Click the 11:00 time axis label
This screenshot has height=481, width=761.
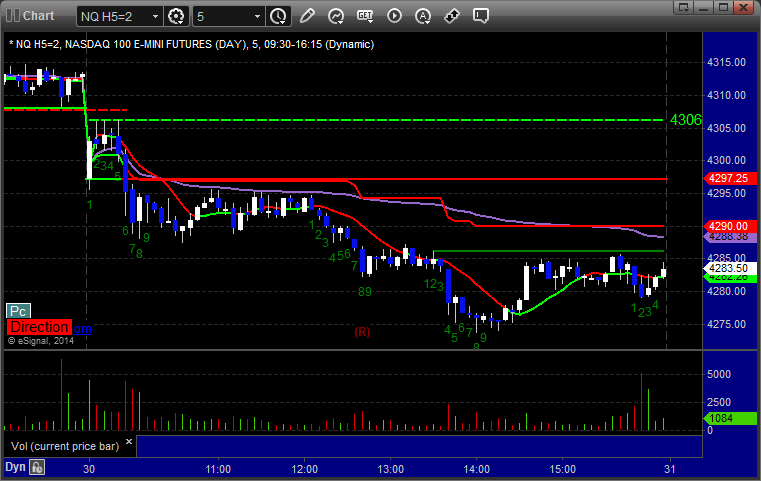218,469
